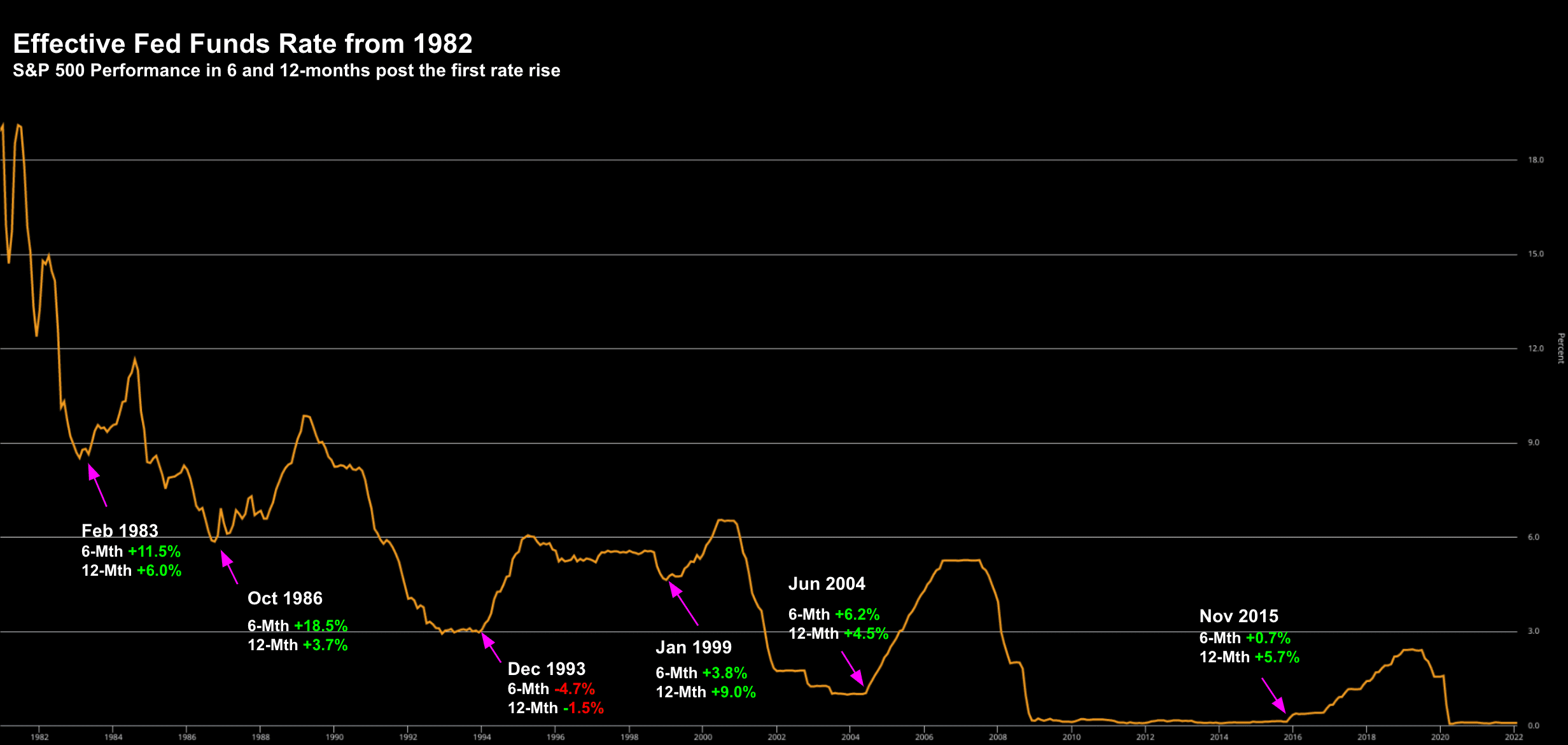Click the magenta arrow below Jun 2004 stats
1568x745 pixels.
pos(853,668)
